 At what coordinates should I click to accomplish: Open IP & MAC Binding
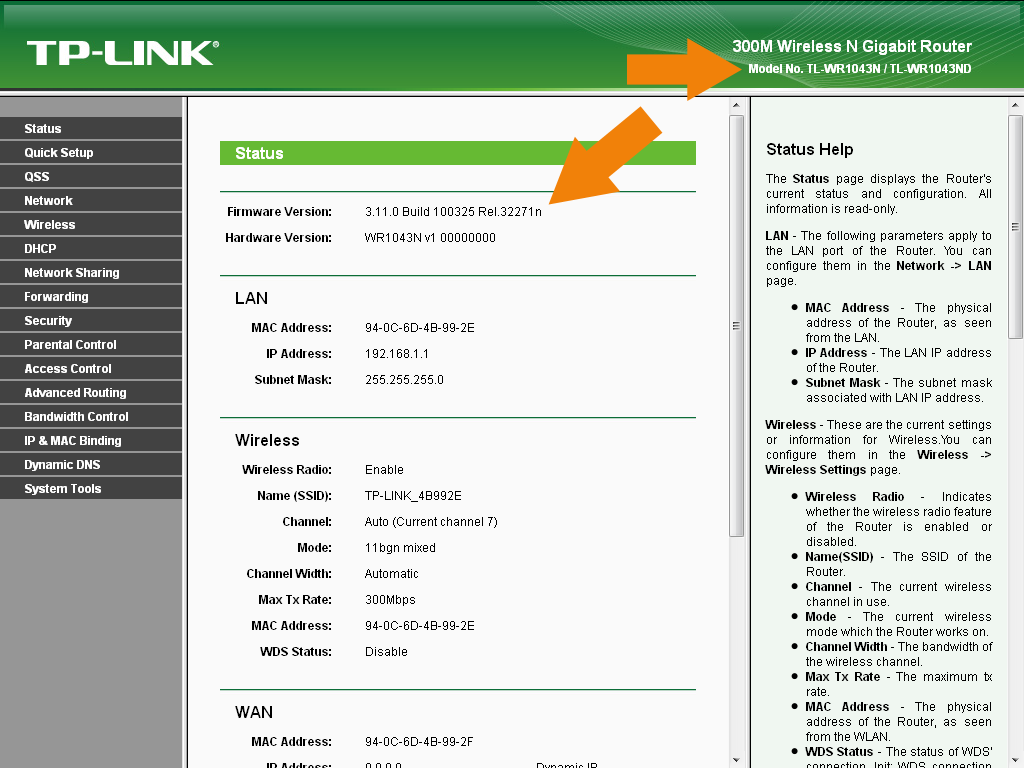click(91, 441)
